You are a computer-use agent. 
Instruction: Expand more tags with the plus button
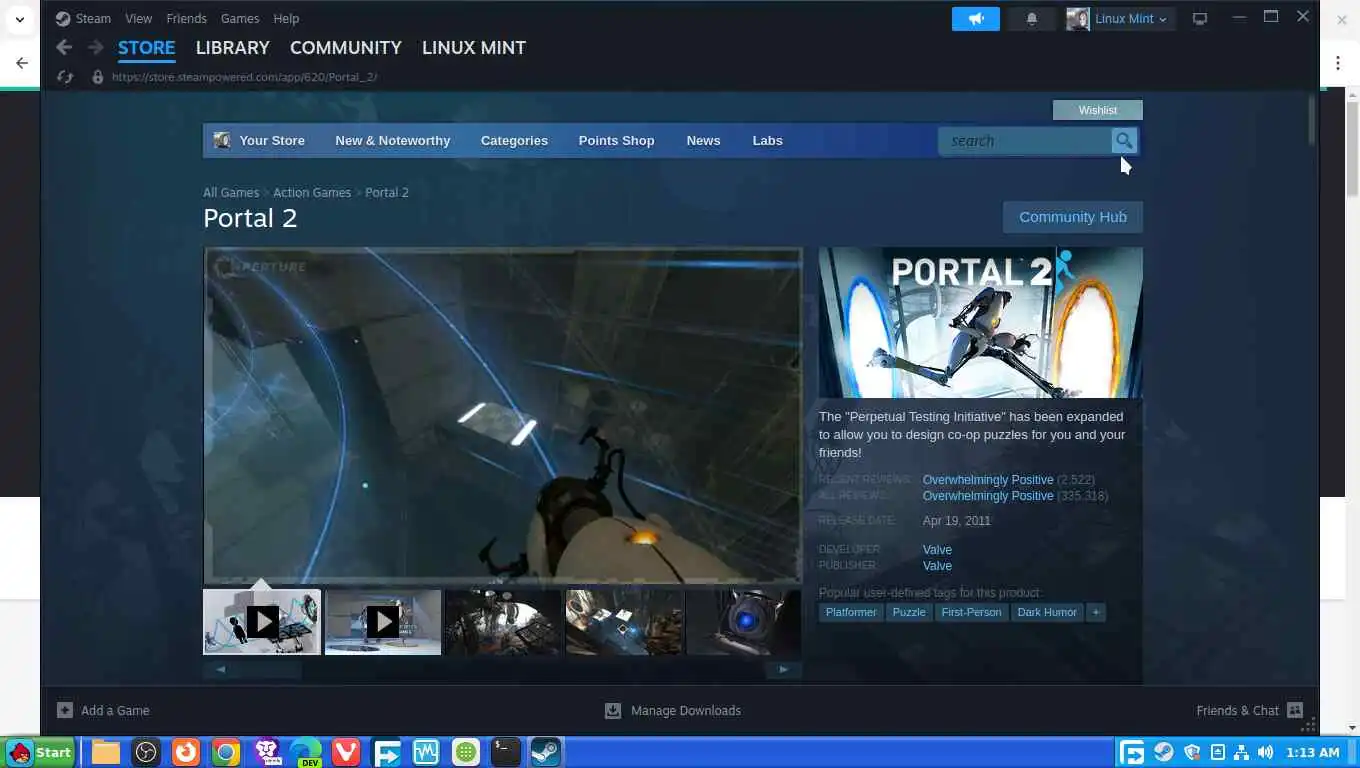click(x=1096, y=612)
